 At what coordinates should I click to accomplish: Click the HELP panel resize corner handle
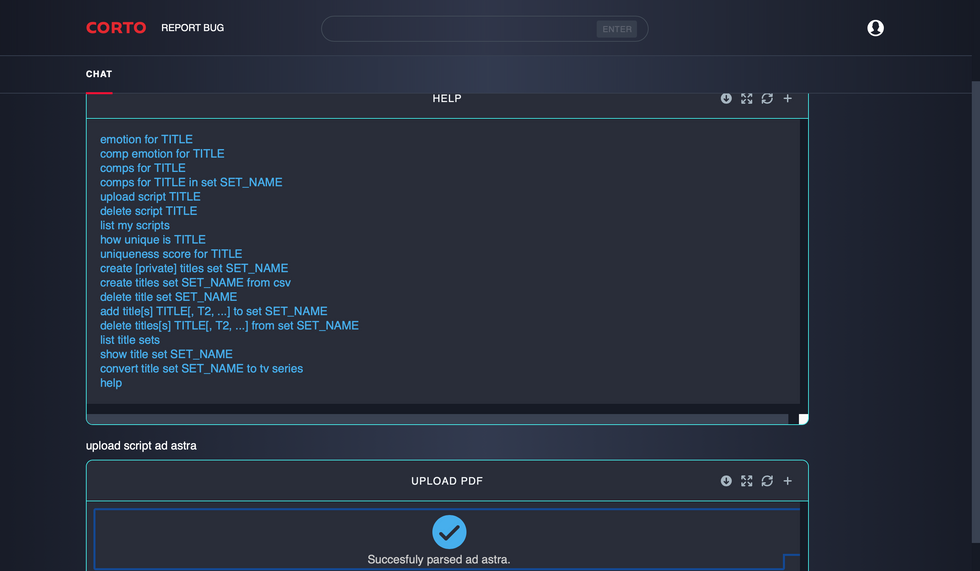click(x=804, y=419)
